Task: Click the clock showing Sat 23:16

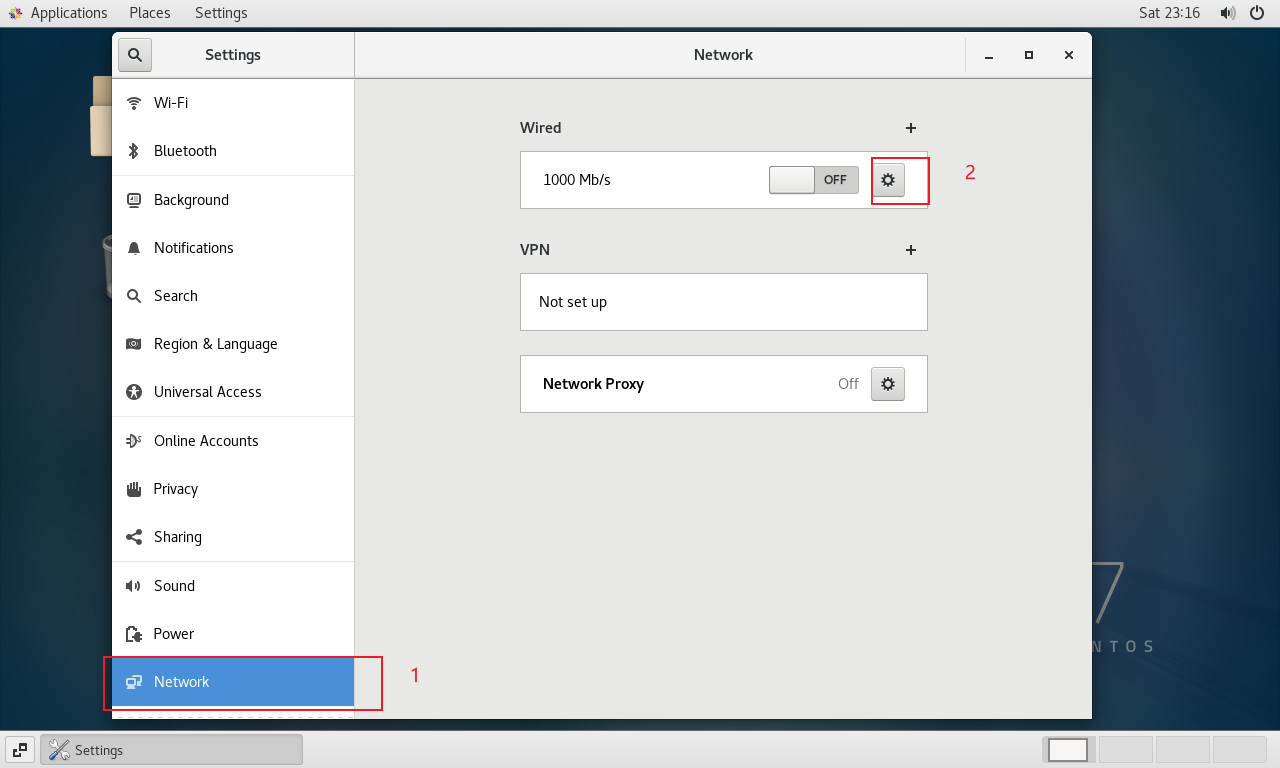Action: (1169, 13)
